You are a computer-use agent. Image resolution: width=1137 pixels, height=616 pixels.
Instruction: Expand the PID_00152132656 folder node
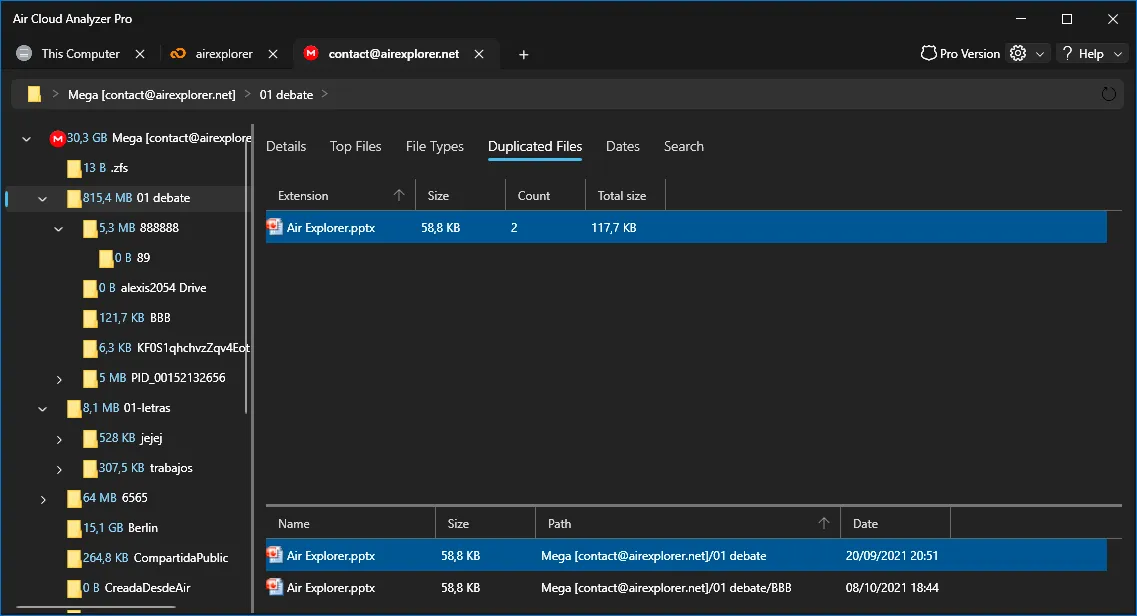59,379
